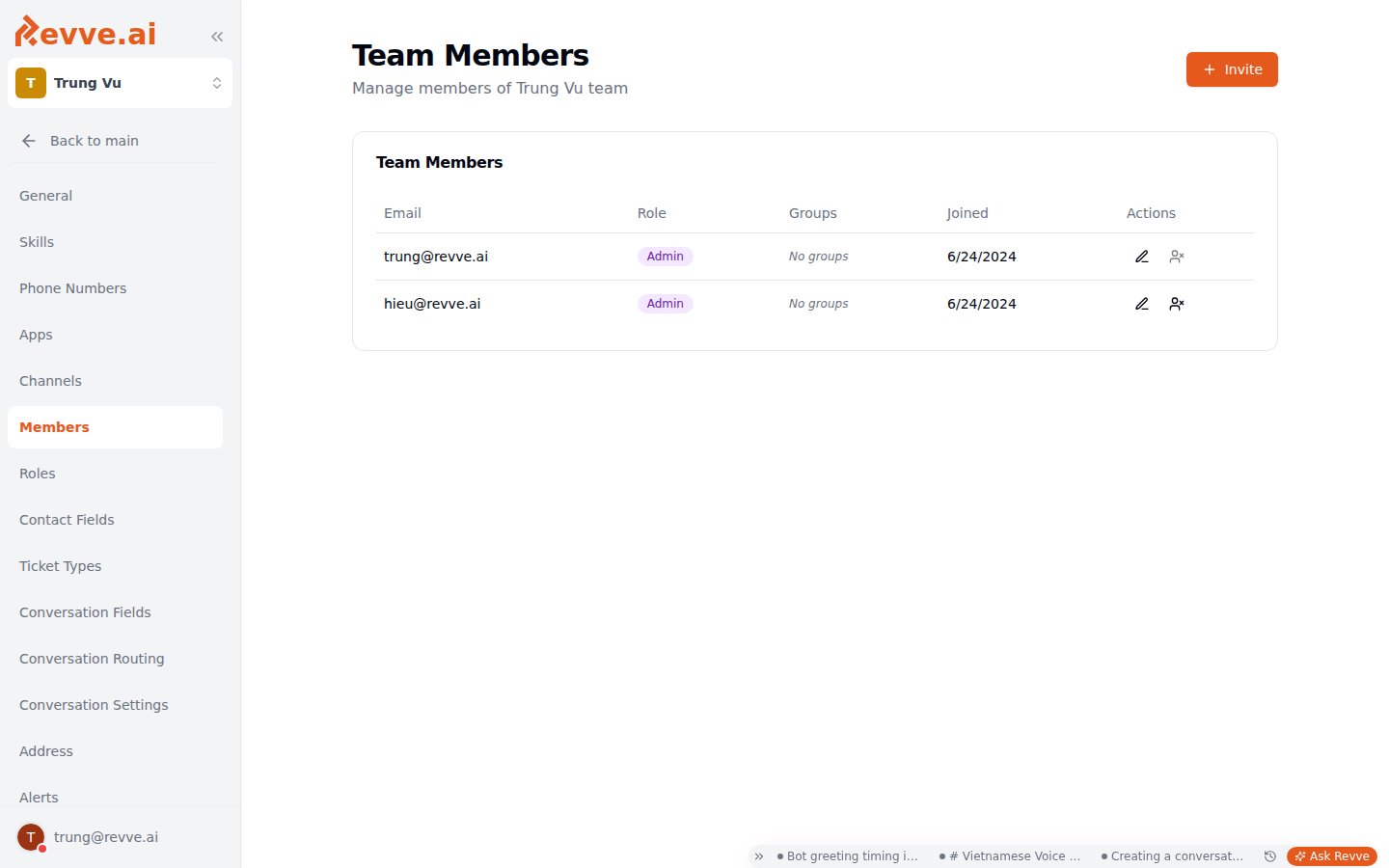Remove member trung@revve.ai icon
The width and height of the screenshot is (1389, 868).
pyautogui.click(x=1177, y=257)
